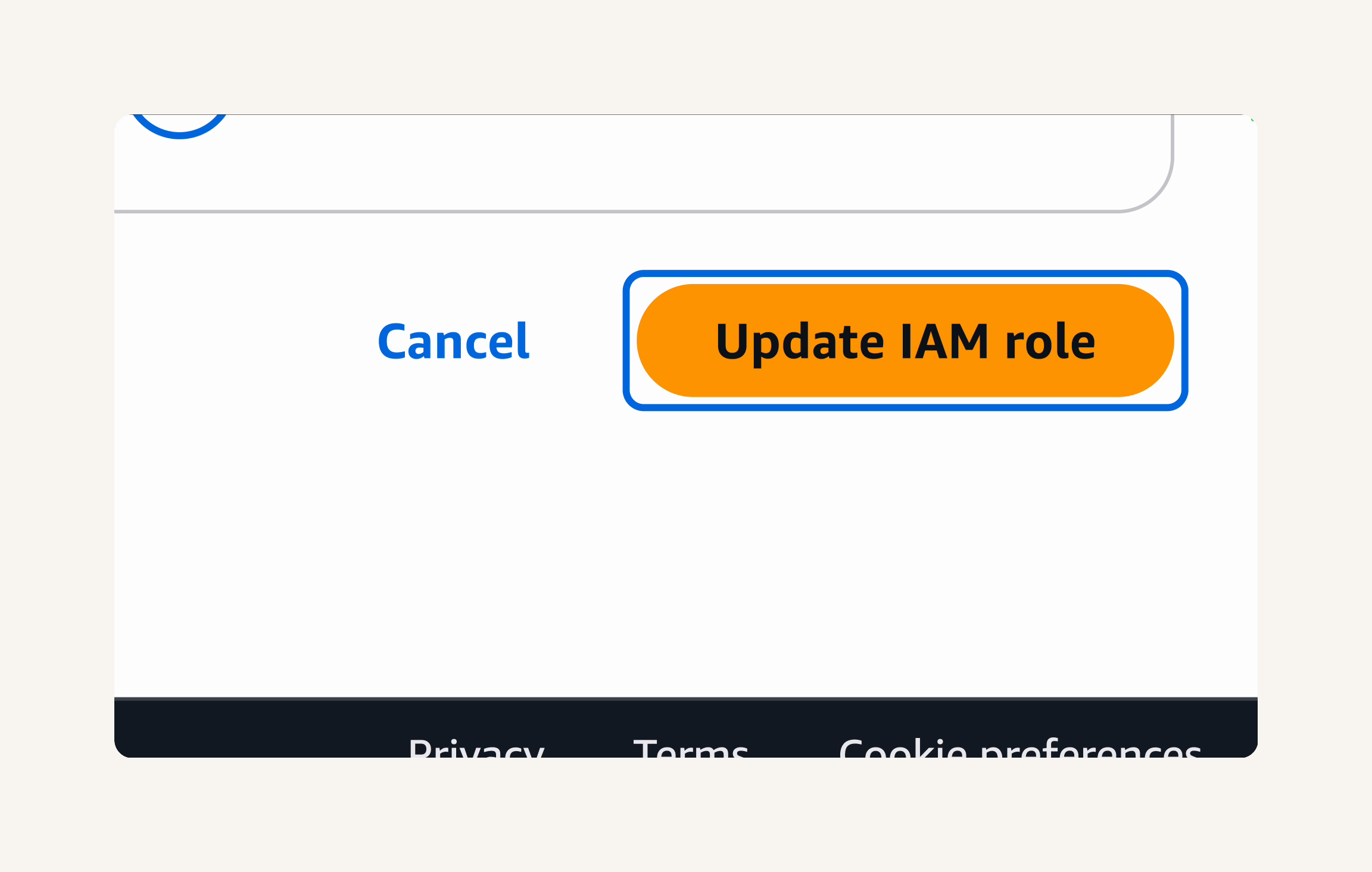This screenshot has height=872, width=1372.
Task: Open the Terms footer link
Action: pyautogui.click(x=691, y=748)
